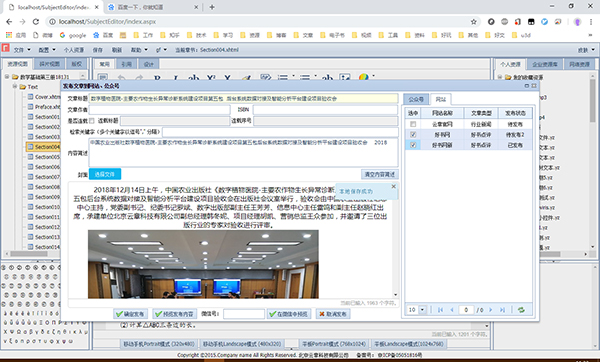Viewport: 600px width, 362px height.
Task: Click the 确定发布 button
Action: [x=130, y=314]
